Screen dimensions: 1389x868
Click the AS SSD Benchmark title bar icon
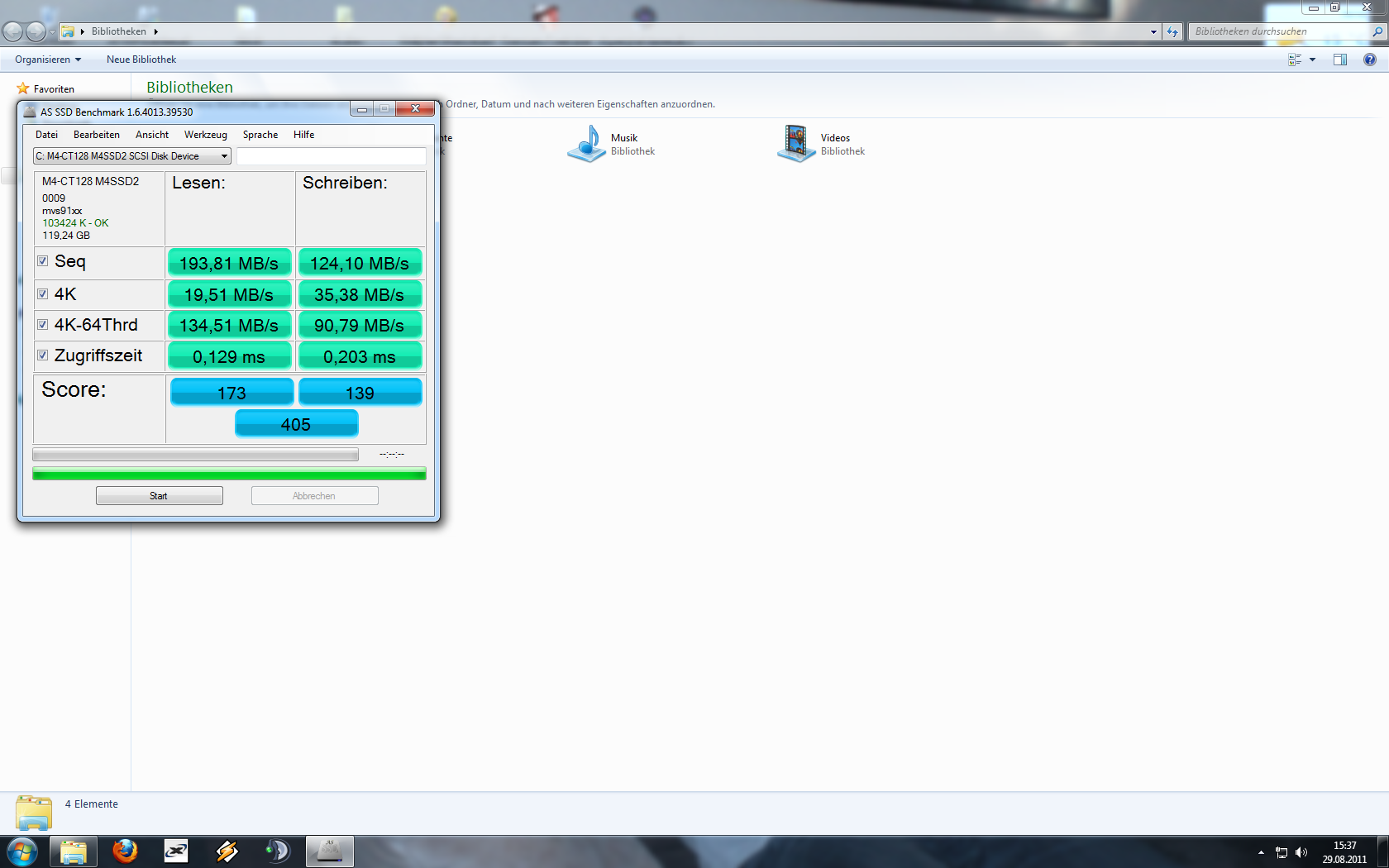click(x=31, y=112)
